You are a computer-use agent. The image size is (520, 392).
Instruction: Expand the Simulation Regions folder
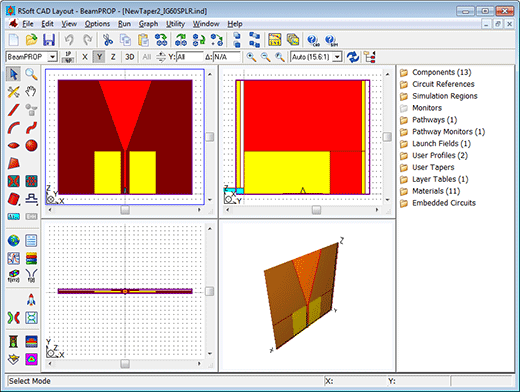439,96
